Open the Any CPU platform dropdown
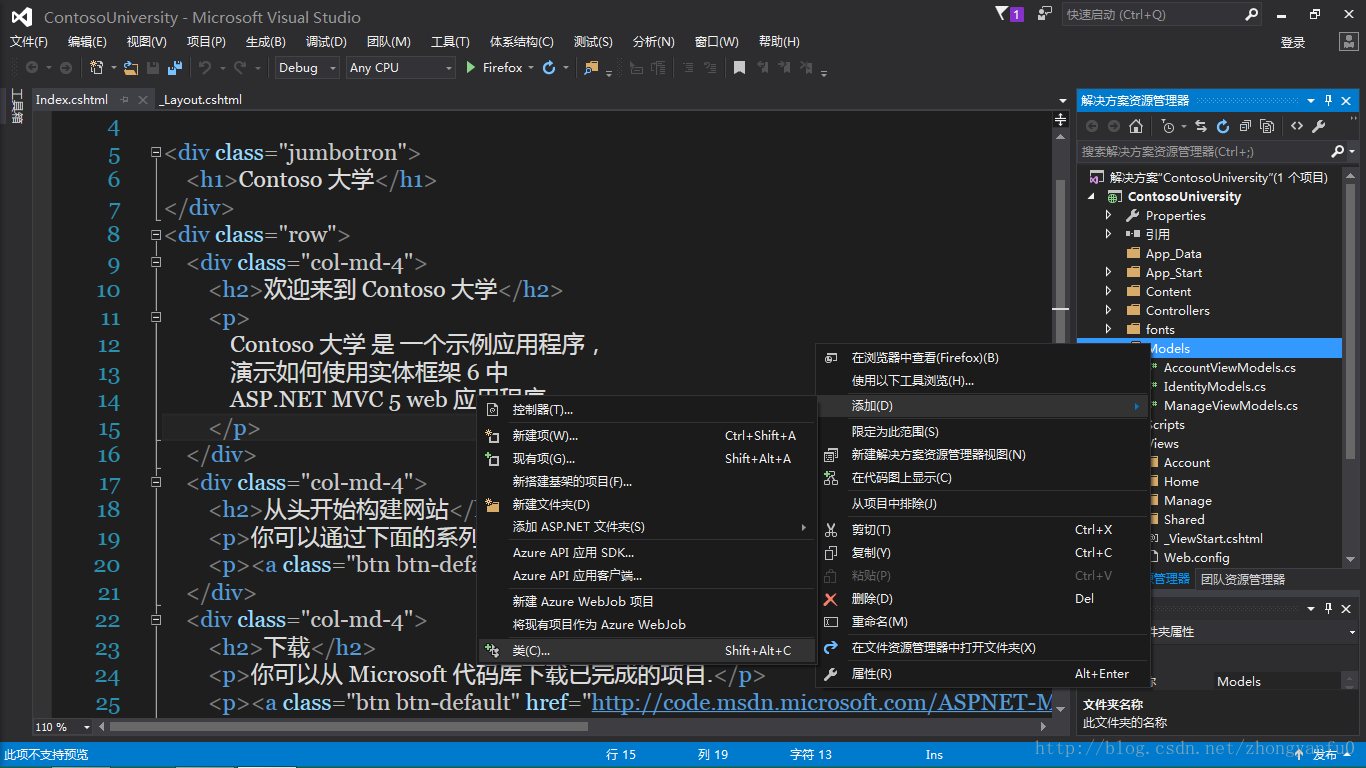Viewport: 1366px width, 768px height. (400, 68)
